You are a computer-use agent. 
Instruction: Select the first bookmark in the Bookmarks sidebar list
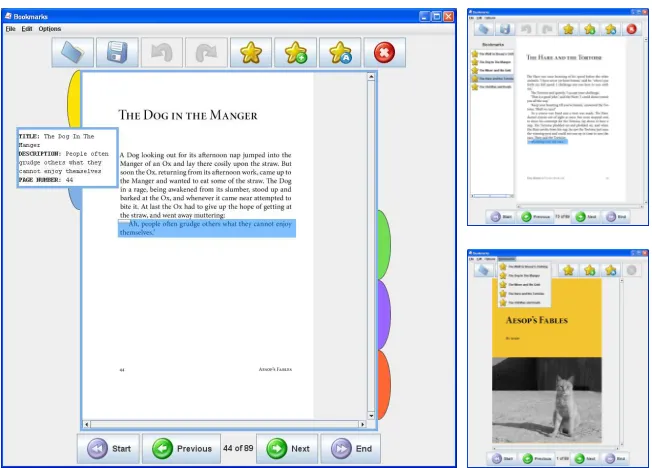pyautogui.click(x=492, y=54)
